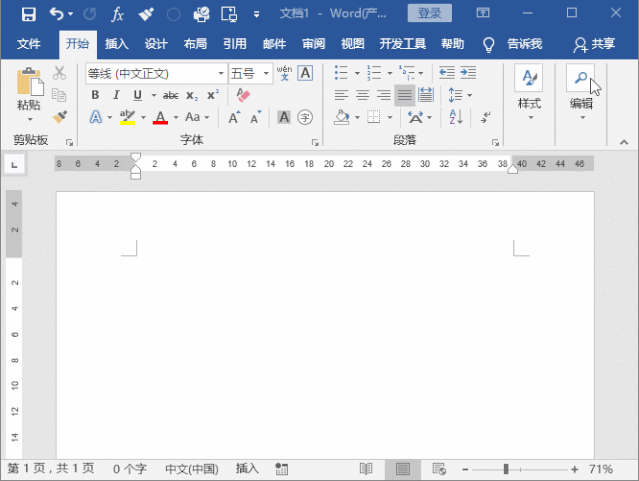
Task: Expand the underline style options arrow
Action: pos(154,95)
